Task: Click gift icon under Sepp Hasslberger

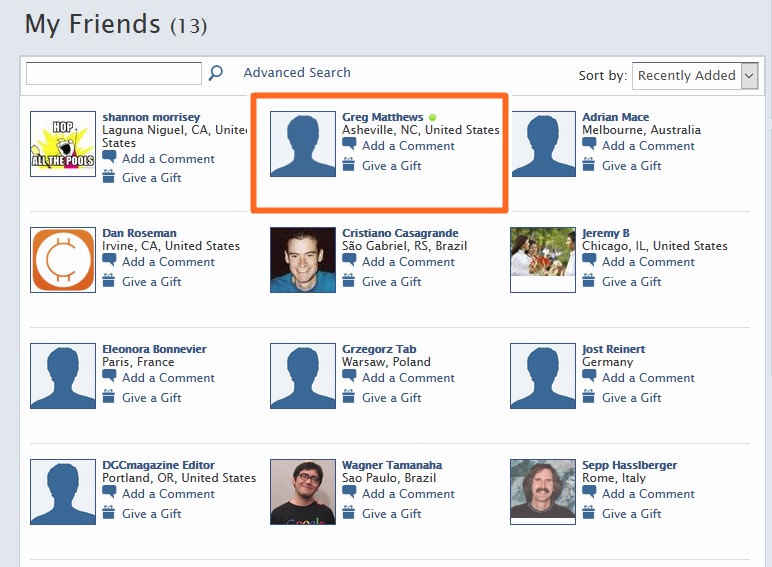Action: 589,513
